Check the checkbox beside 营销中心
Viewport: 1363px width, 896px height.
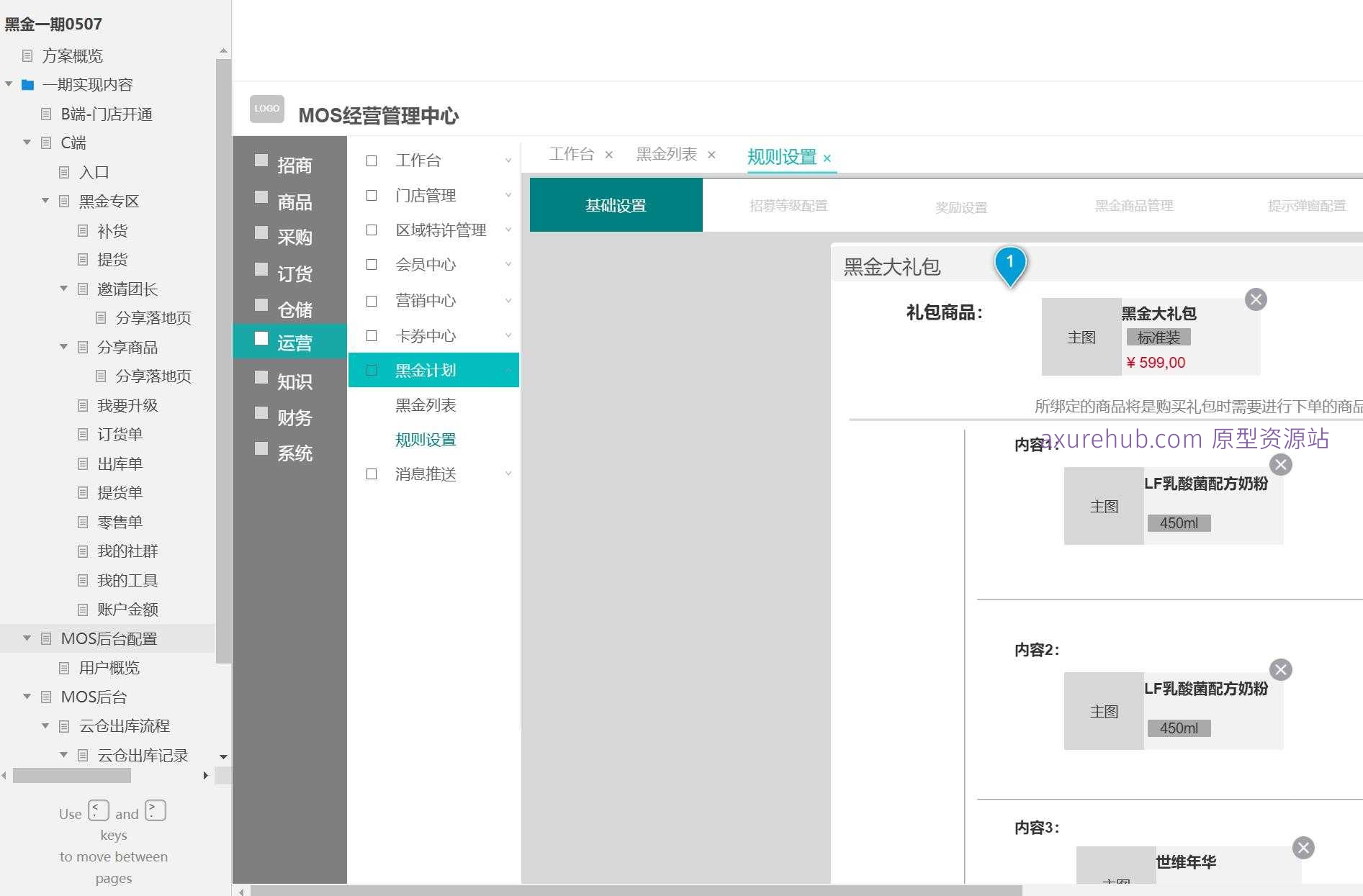[372, 301]
